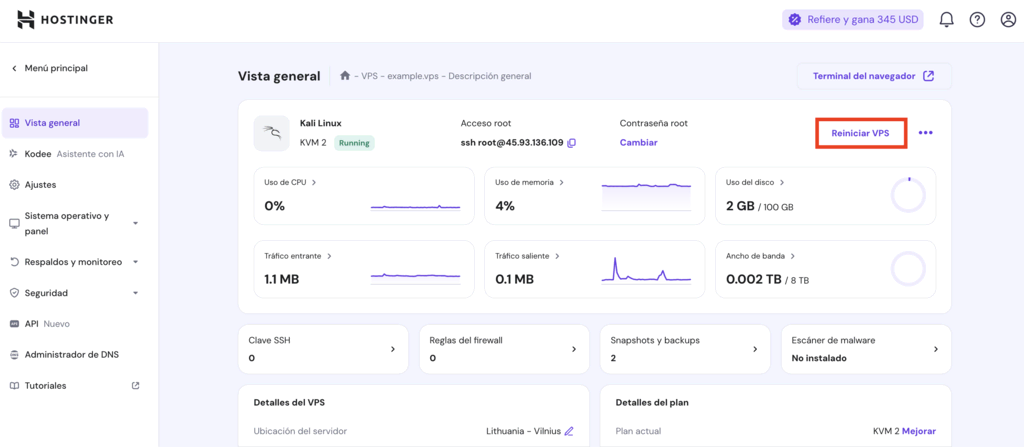Click the home icon in breadcrumb
The image size is (1024, 447).
(x=345, y=76)
